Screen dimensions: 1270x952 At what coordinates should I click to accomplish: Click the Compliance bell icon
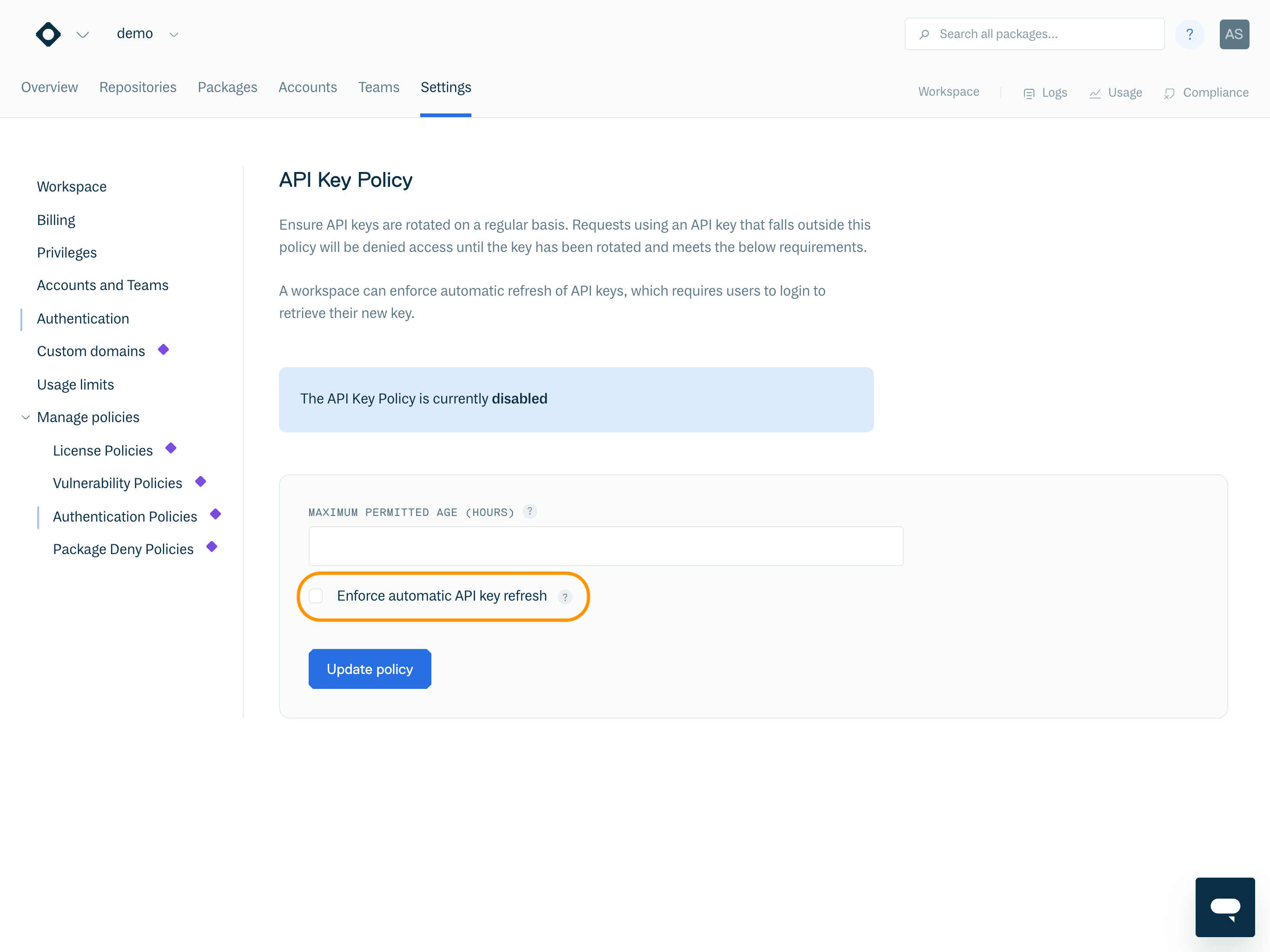(1169, 92)
